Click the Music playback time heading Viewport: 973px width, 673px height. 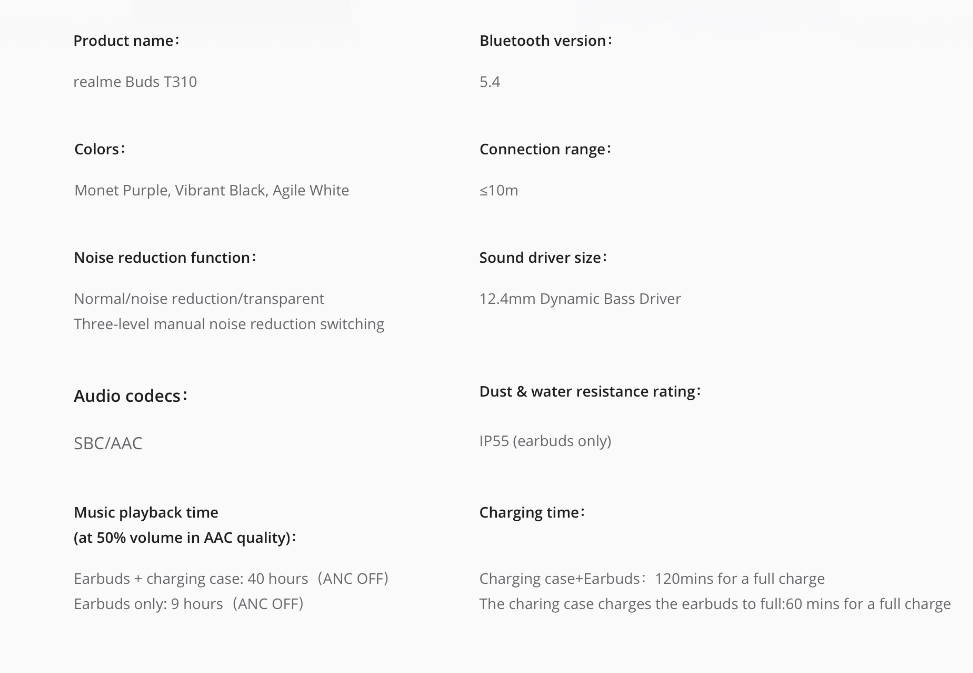pyautogui.click(x=185, y=525)
